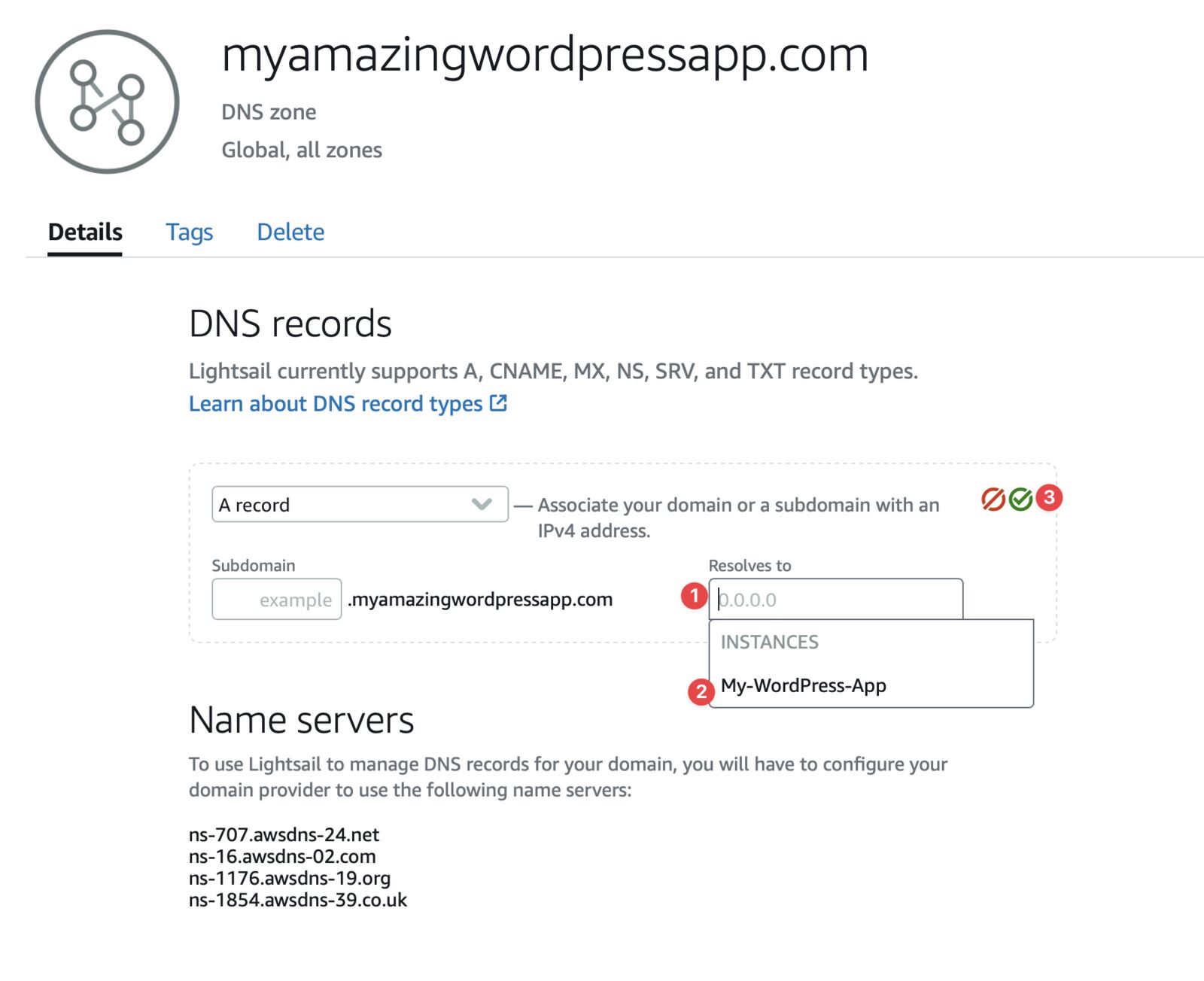Open the Delete tab
This screenshot has width=1204, height=981.
point(290,232)
